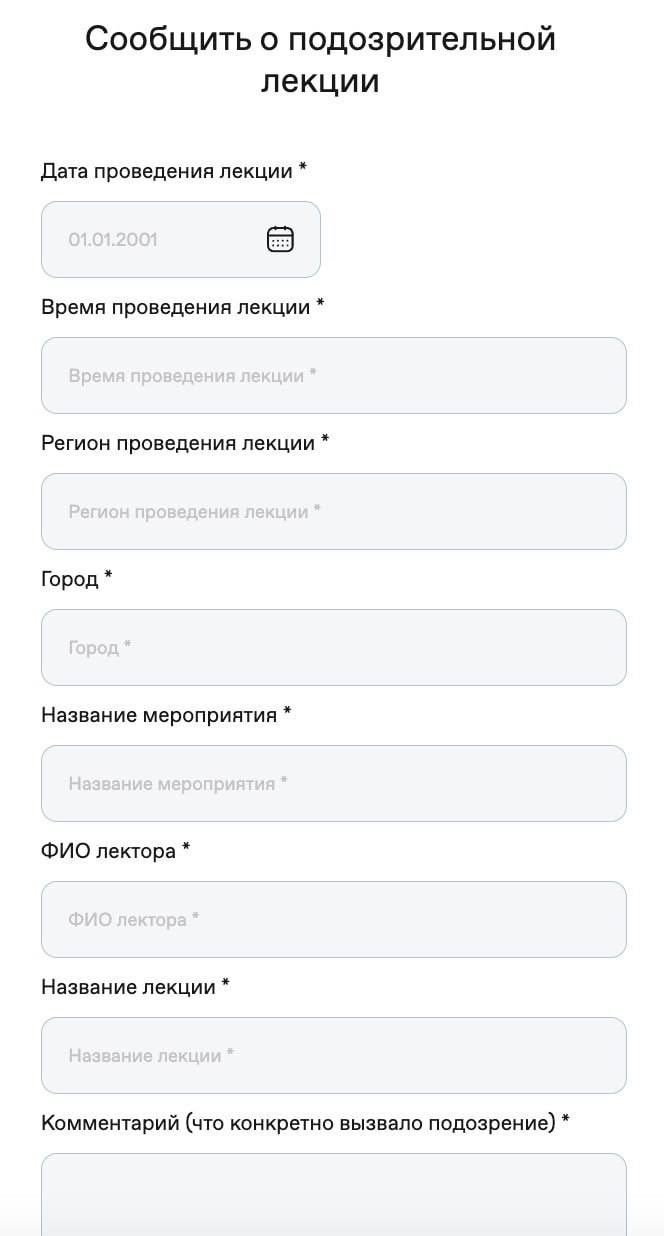Click the 'Название лекции' label text
Image resolution: width=664 pixels, height=1236 pixels.
click(128, 987)
